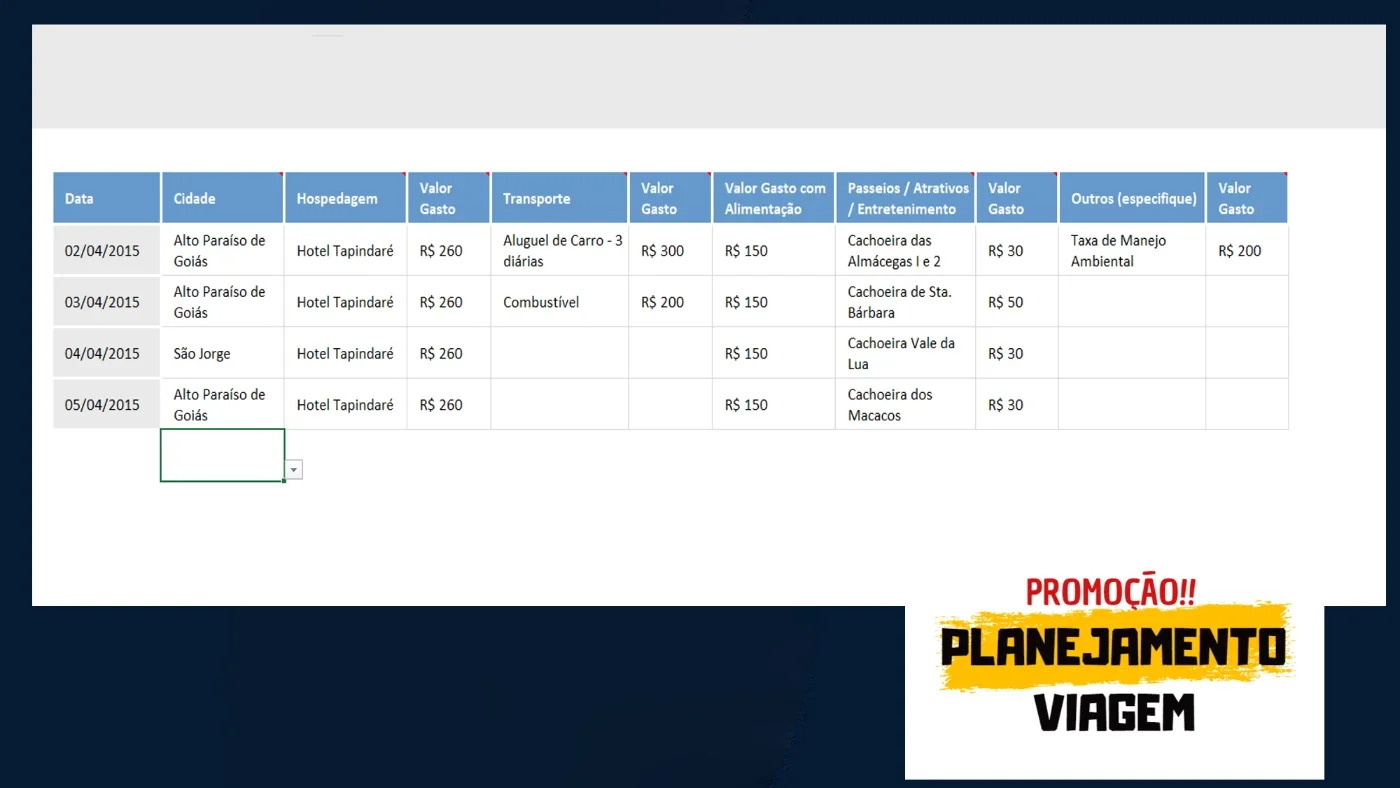Click the Hospedagem column header
The width and height of the screenshot is (1400, 788).
(346, 198)
